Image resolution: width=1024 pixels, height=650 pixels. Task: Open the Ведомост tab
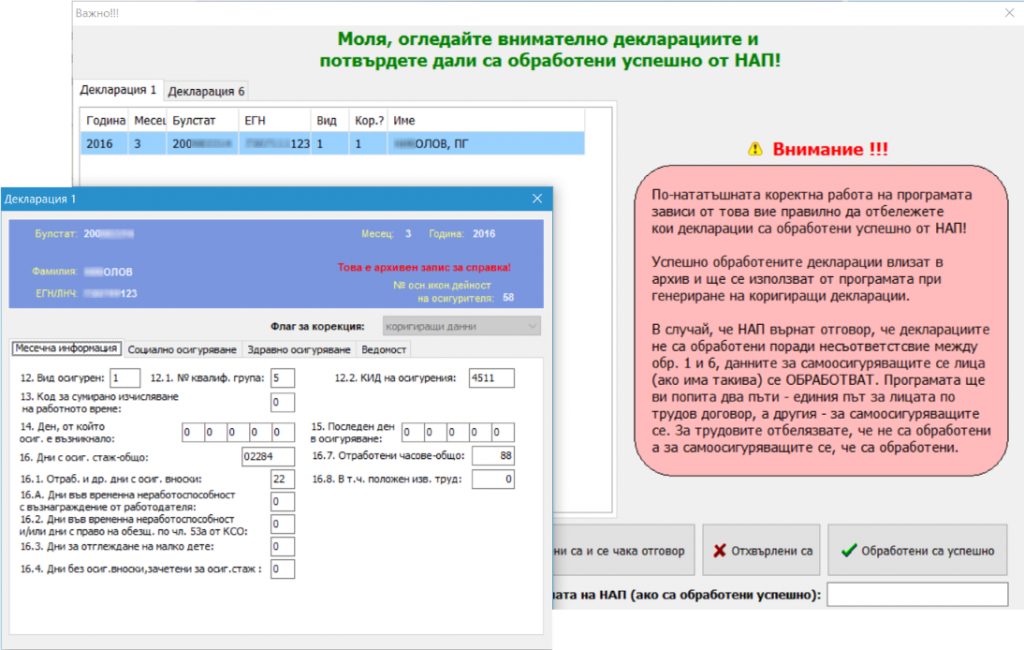click(384, 349)
